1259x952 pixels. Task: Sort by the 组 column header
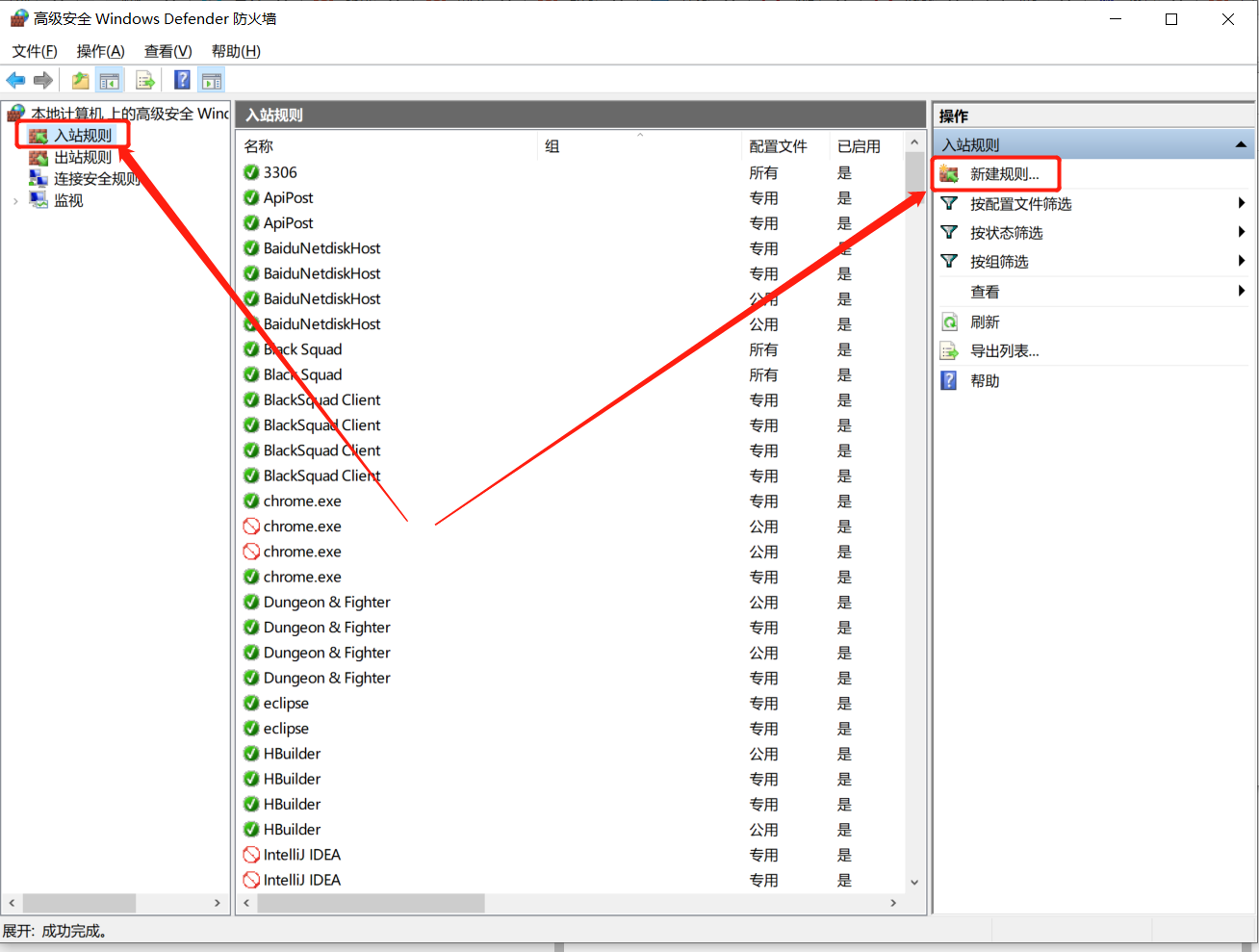[x=640, y=146]
